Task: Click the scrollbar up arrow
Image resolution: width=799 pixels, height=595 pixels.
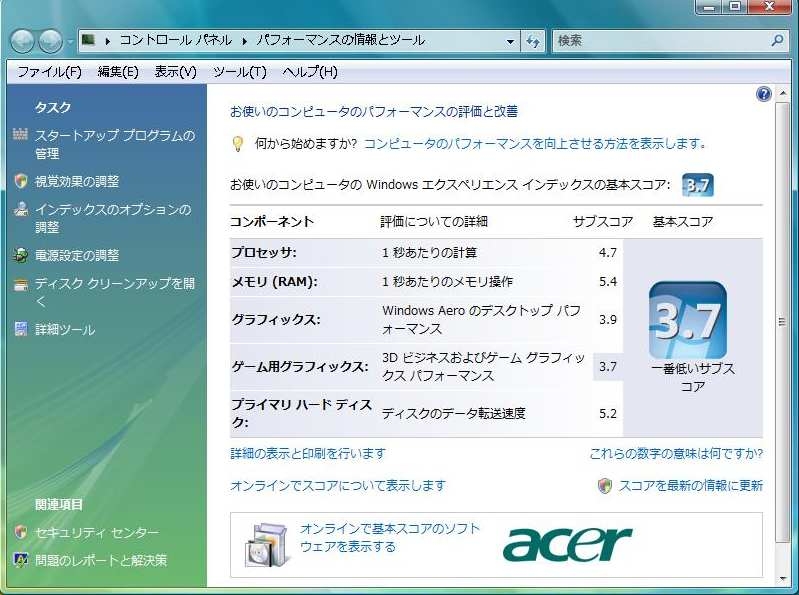Action: pyautogui.click(x=782, y=93)
